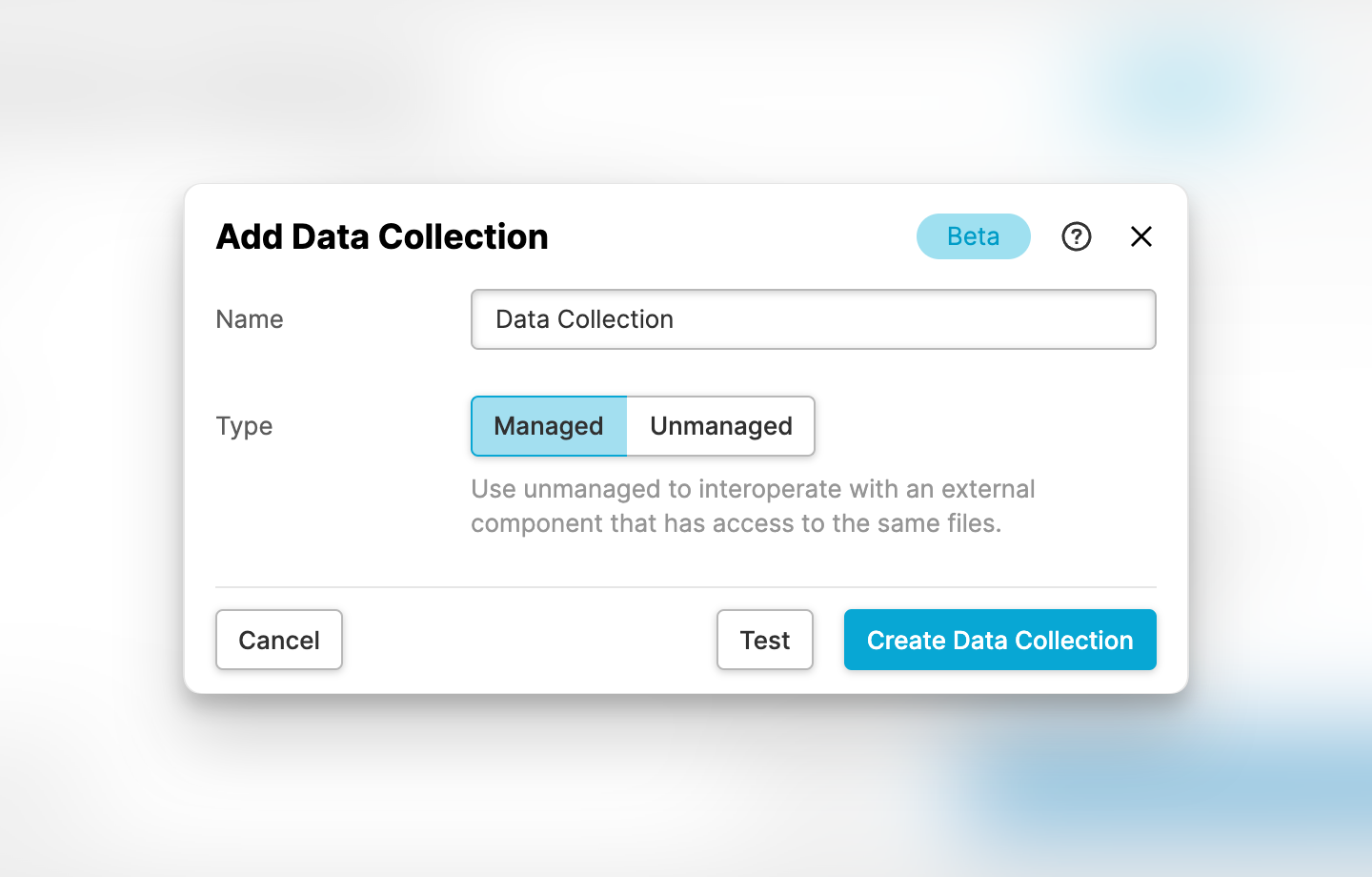Viewport: 1372px width, 877px height.
Task: Click the Name field label
Action: (x=250, y=319)
